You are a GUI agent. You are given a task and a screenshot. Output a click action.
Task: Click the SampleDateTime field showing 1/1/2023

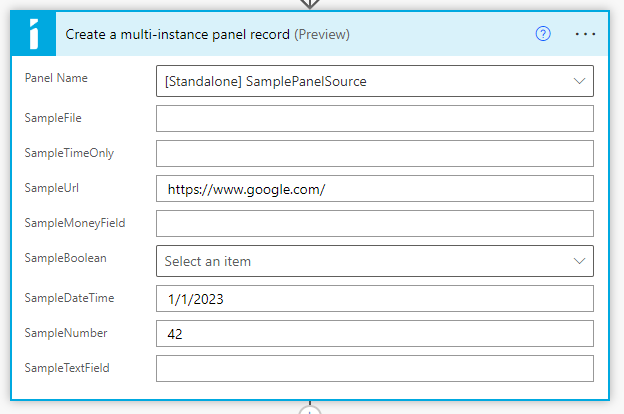tap(375, 299)
